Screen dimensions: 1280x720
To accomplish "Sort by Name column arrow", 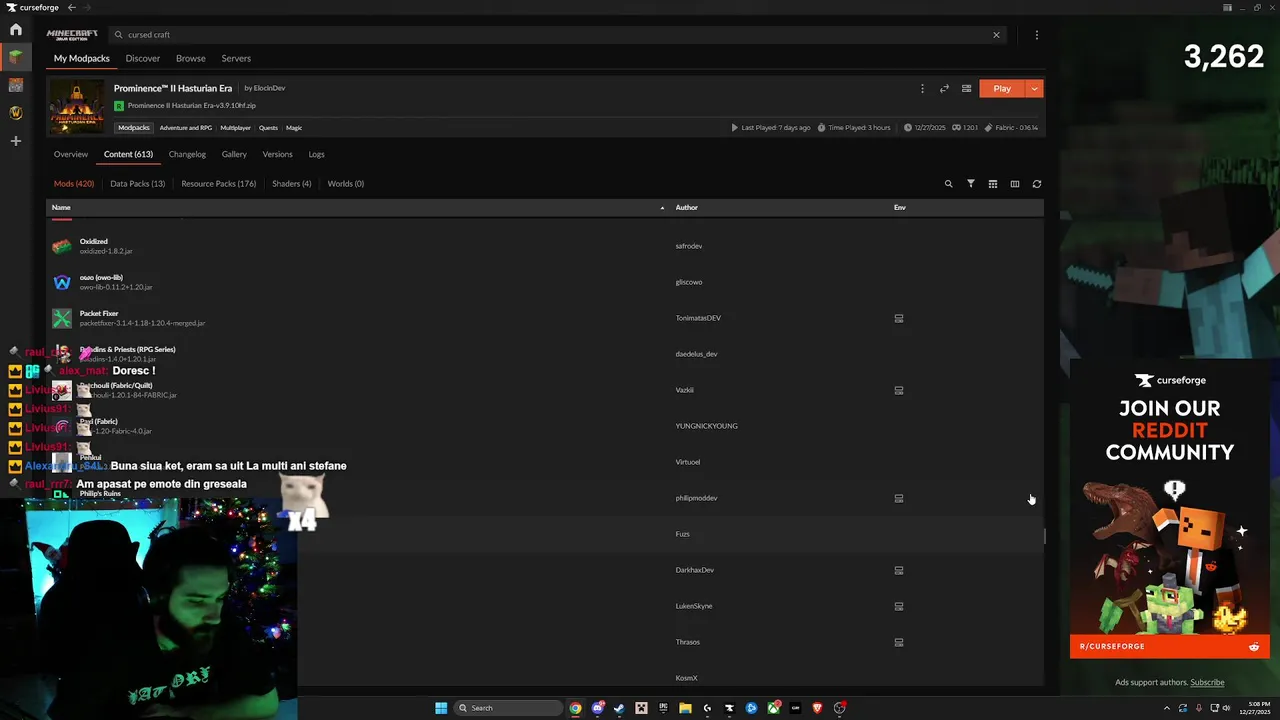I will click(x=662, y=208).
